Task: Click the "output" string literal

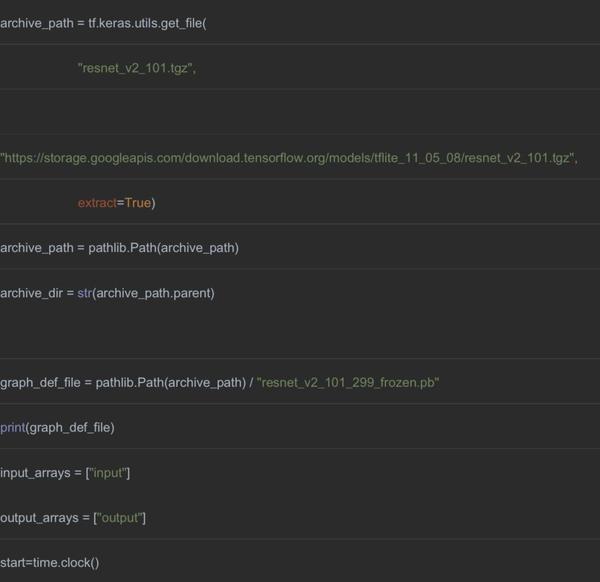Action: tap(121, 518)
